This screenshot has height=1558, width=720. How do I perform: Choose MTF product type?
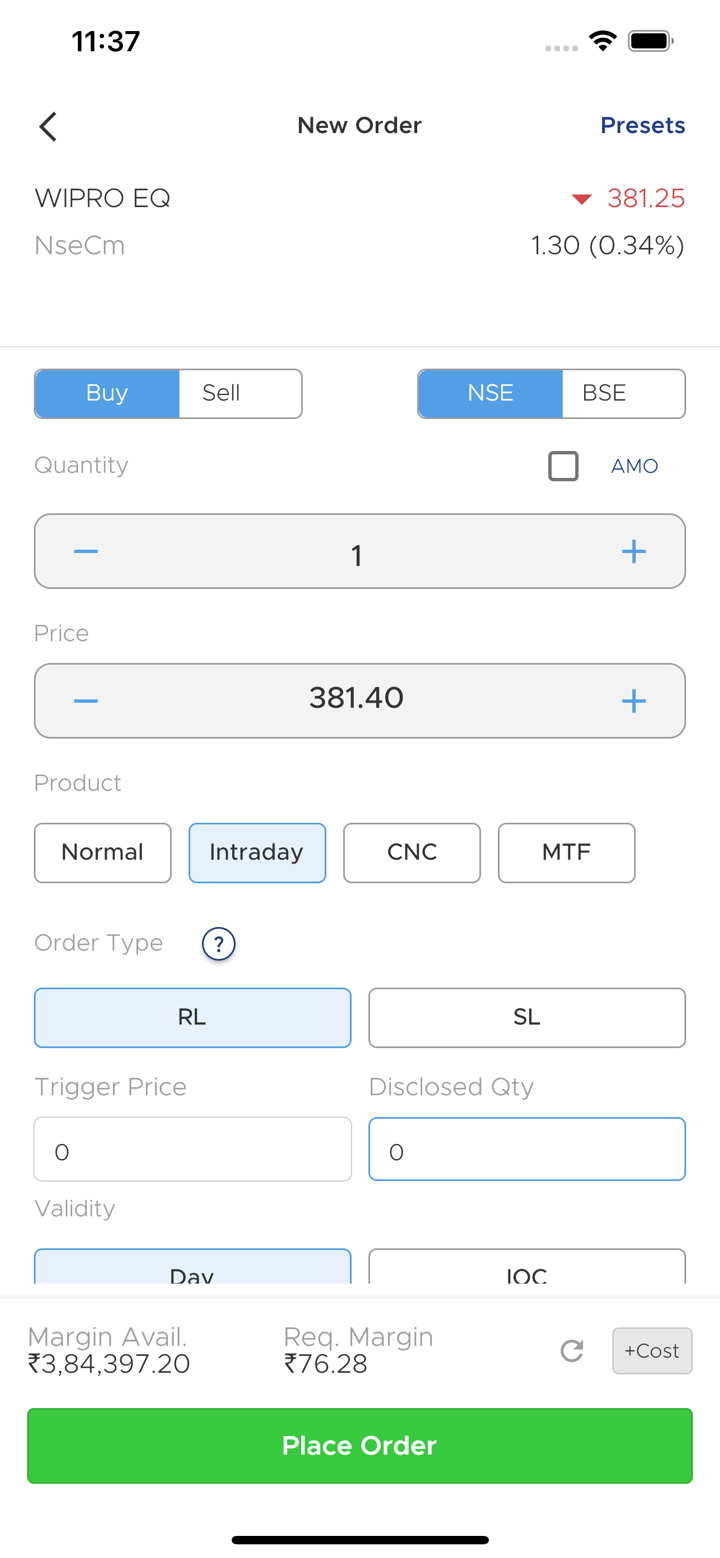[x=566, y=853]
